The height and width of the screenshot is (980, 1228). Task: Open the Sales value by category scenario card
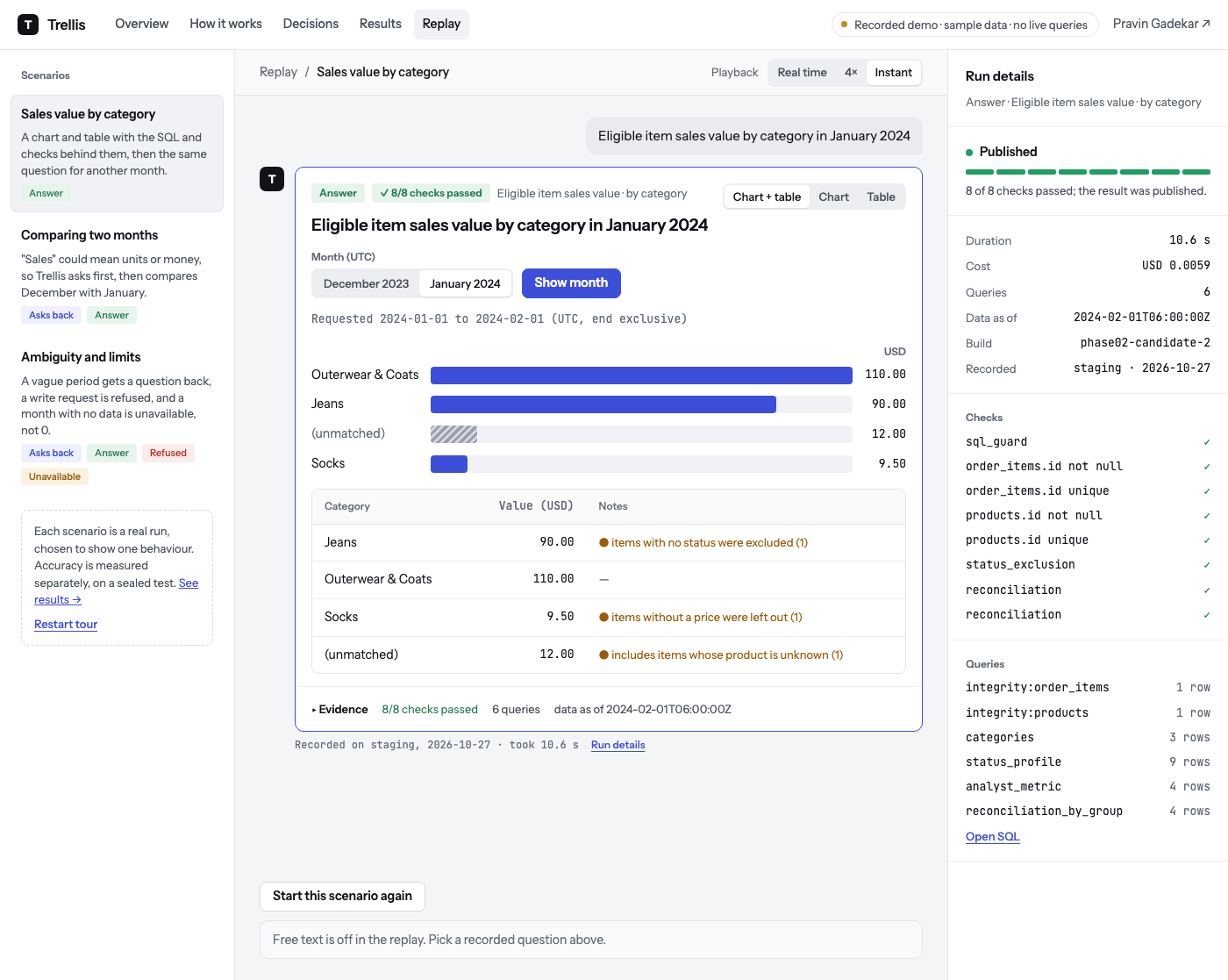click(x=117, y=154)
